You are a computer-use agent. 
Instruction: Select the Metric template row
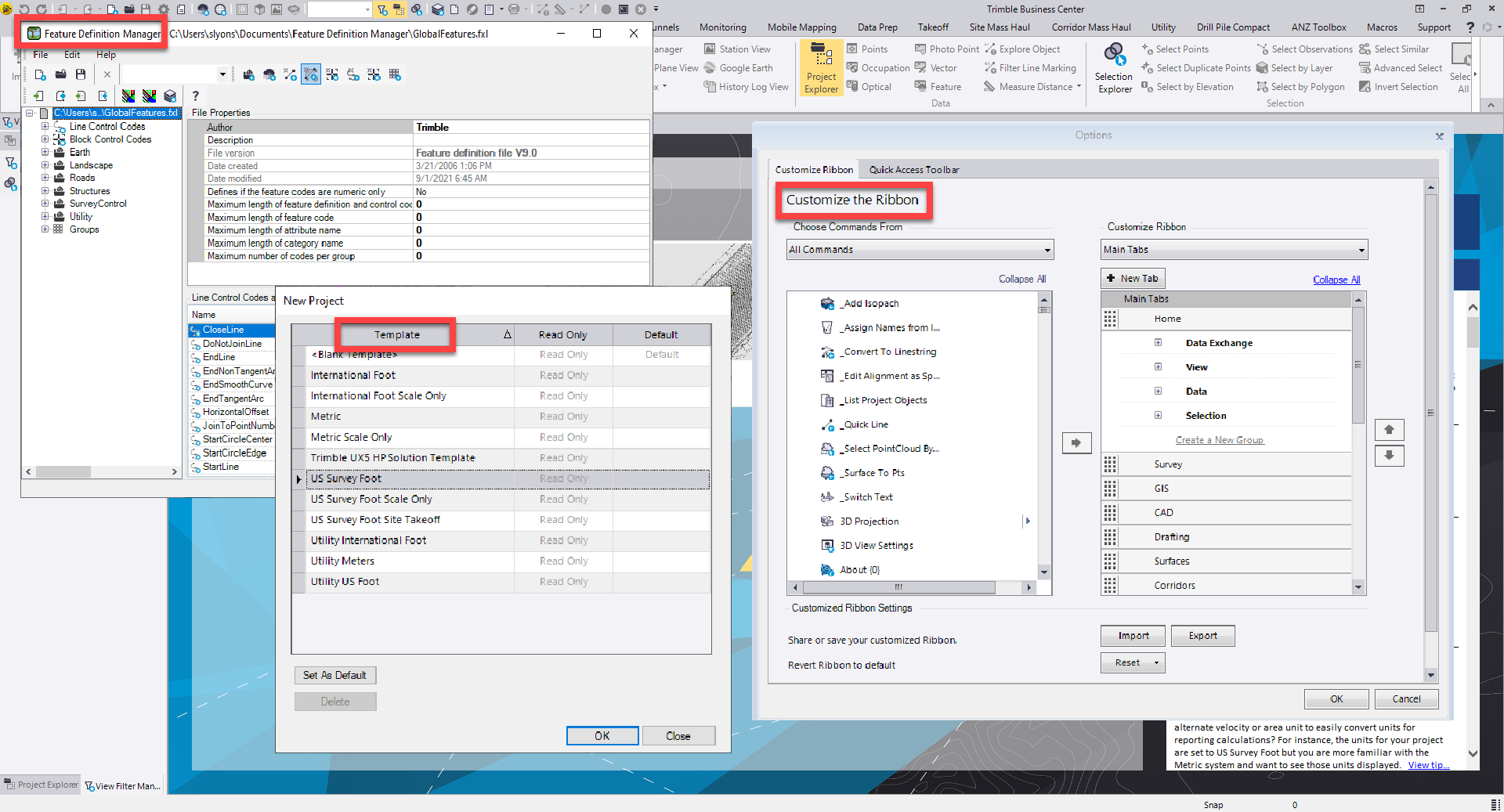501,417
